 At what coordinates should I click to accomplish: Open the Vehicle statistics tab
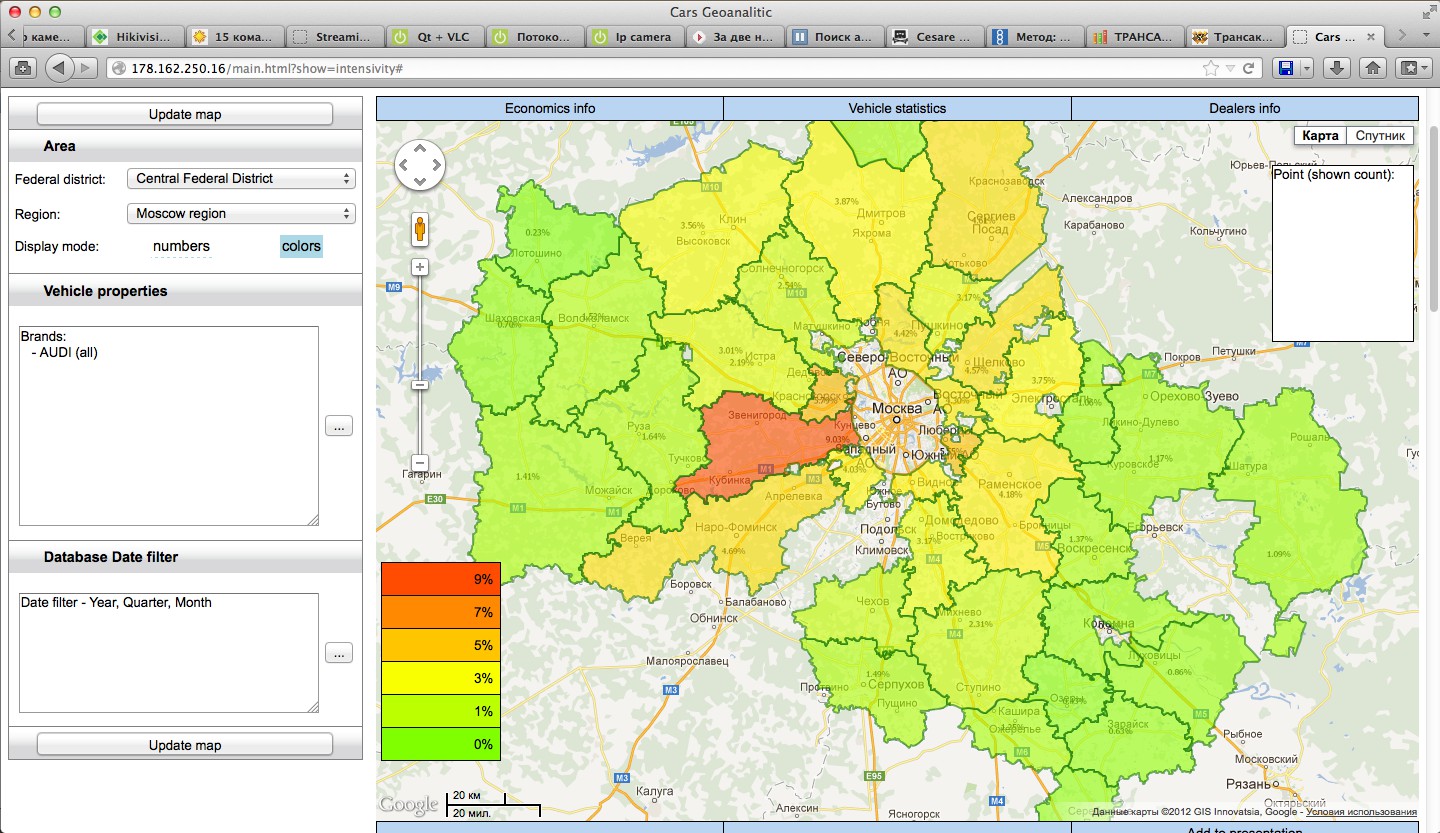[x=897, y=108]
